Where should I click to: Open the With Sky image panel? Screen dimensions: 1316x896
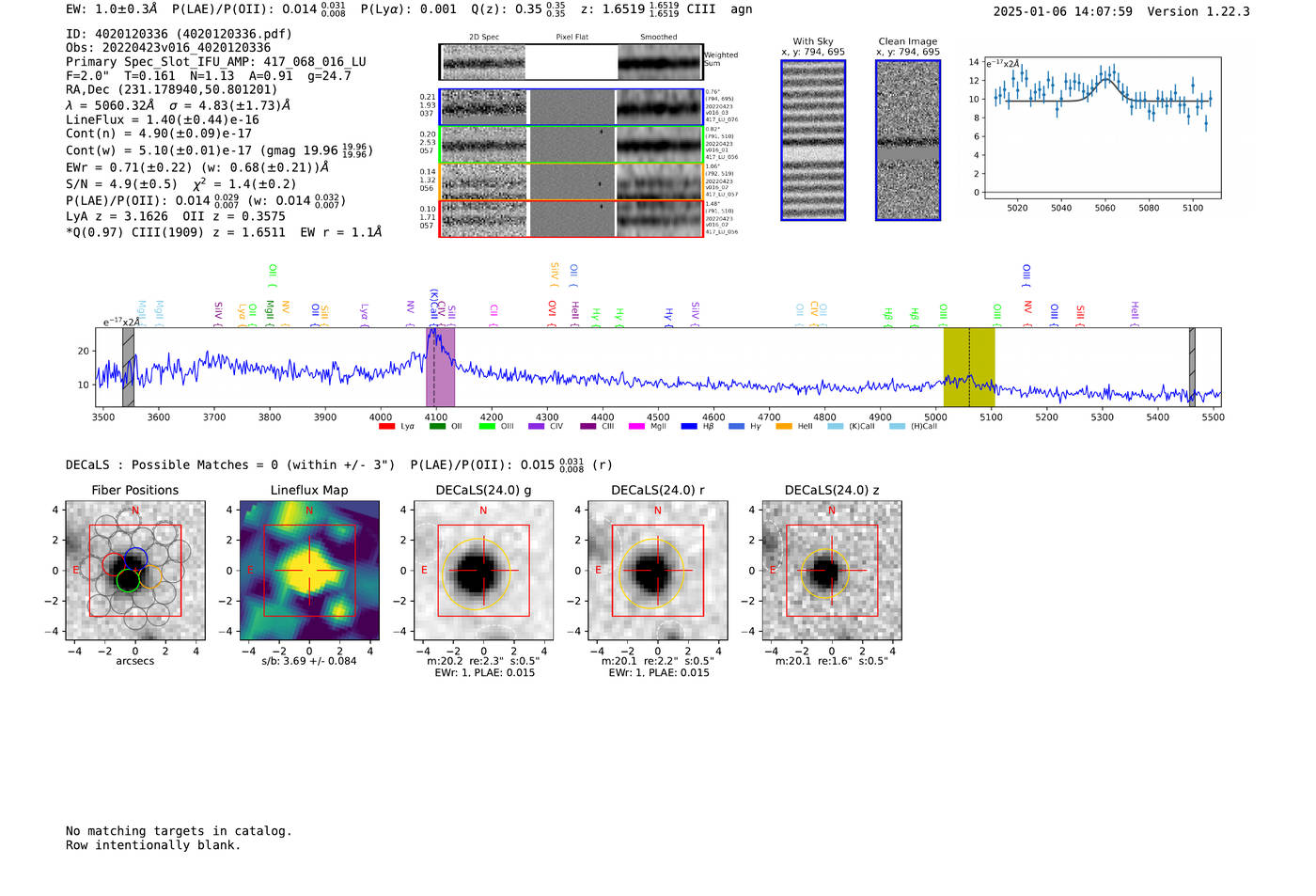coord(813,140)
